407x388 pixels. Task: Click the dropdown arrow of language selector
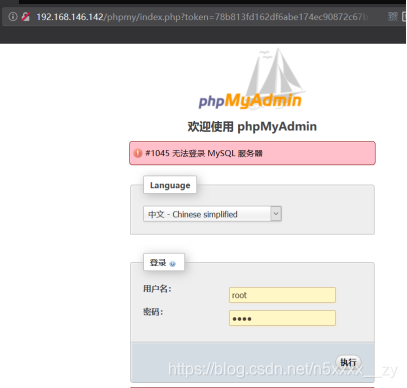click(276, 214)
